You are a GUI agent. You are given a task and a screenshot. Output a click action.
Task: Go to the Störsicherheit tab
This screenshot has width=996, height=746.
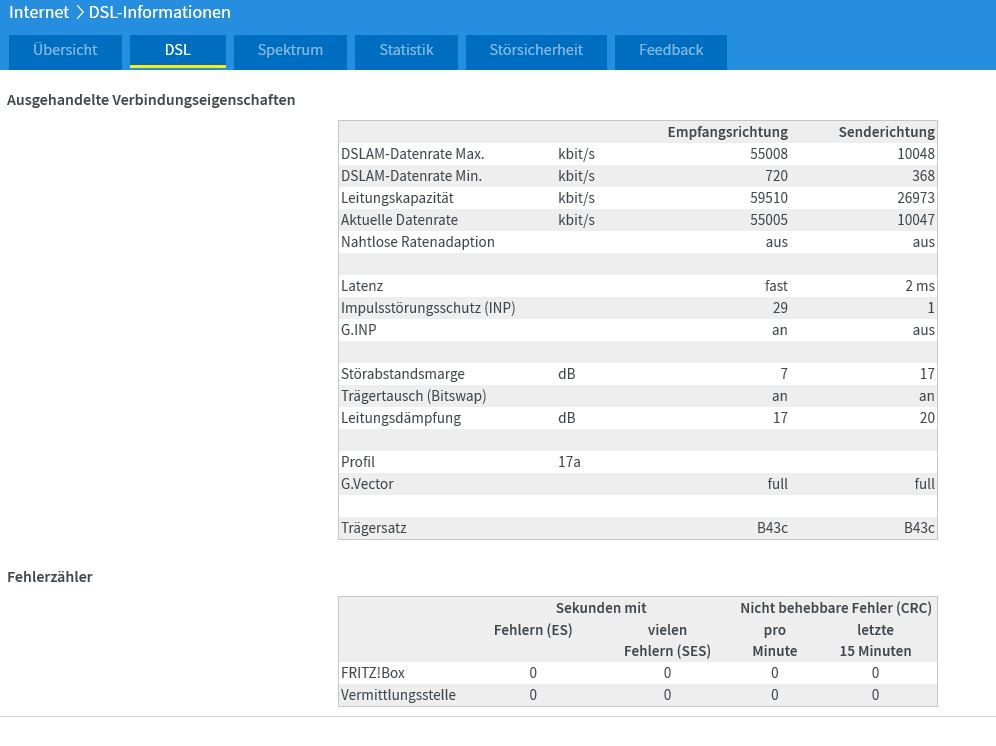tap(536, 51)
